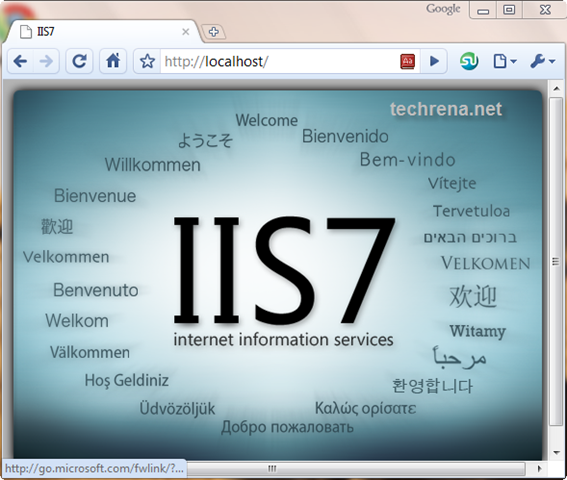Click the 'Добро пожаловать' text
Image resolution: width=567 pixels, height=480 pixels.
tap(287, 427)
